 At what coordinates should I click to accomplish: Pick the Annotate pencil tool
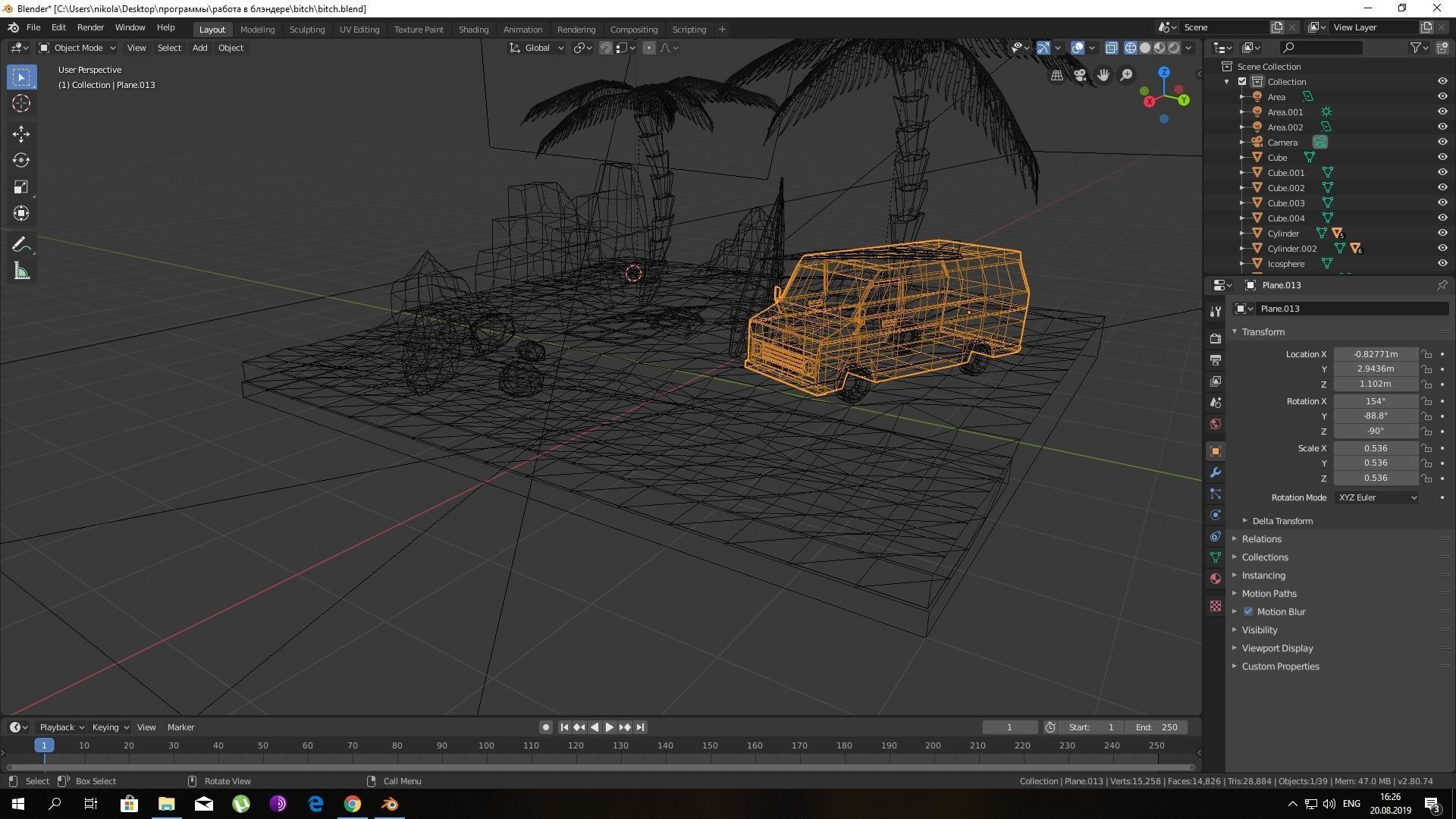point(21,244)
